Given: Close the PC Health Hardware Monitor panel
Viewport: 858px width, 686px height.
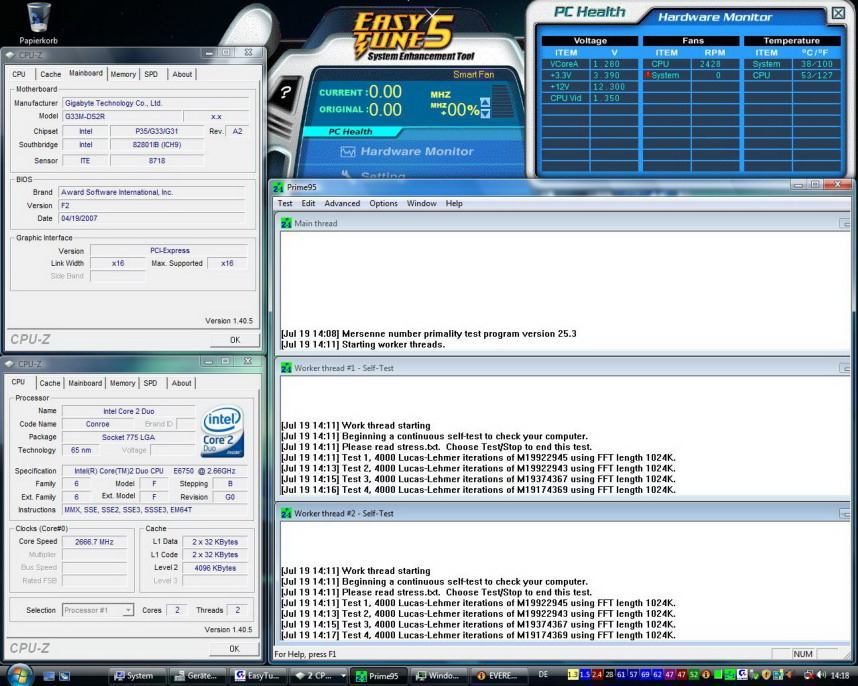Looking at the screenshot, I should point(838,13).
